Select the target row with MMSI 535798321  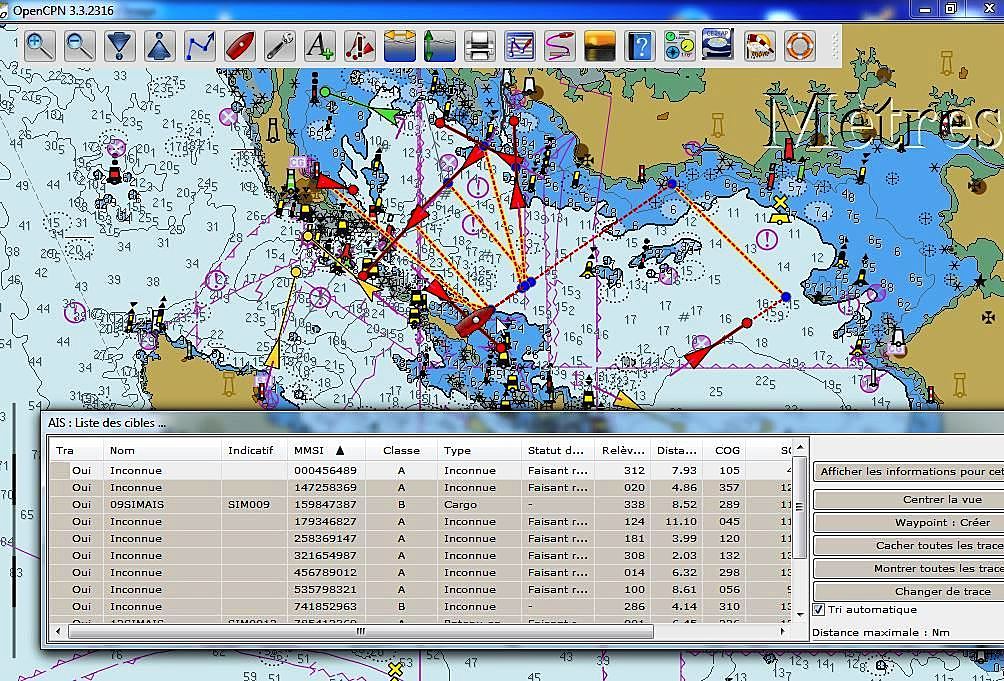(x=421, y=589)
